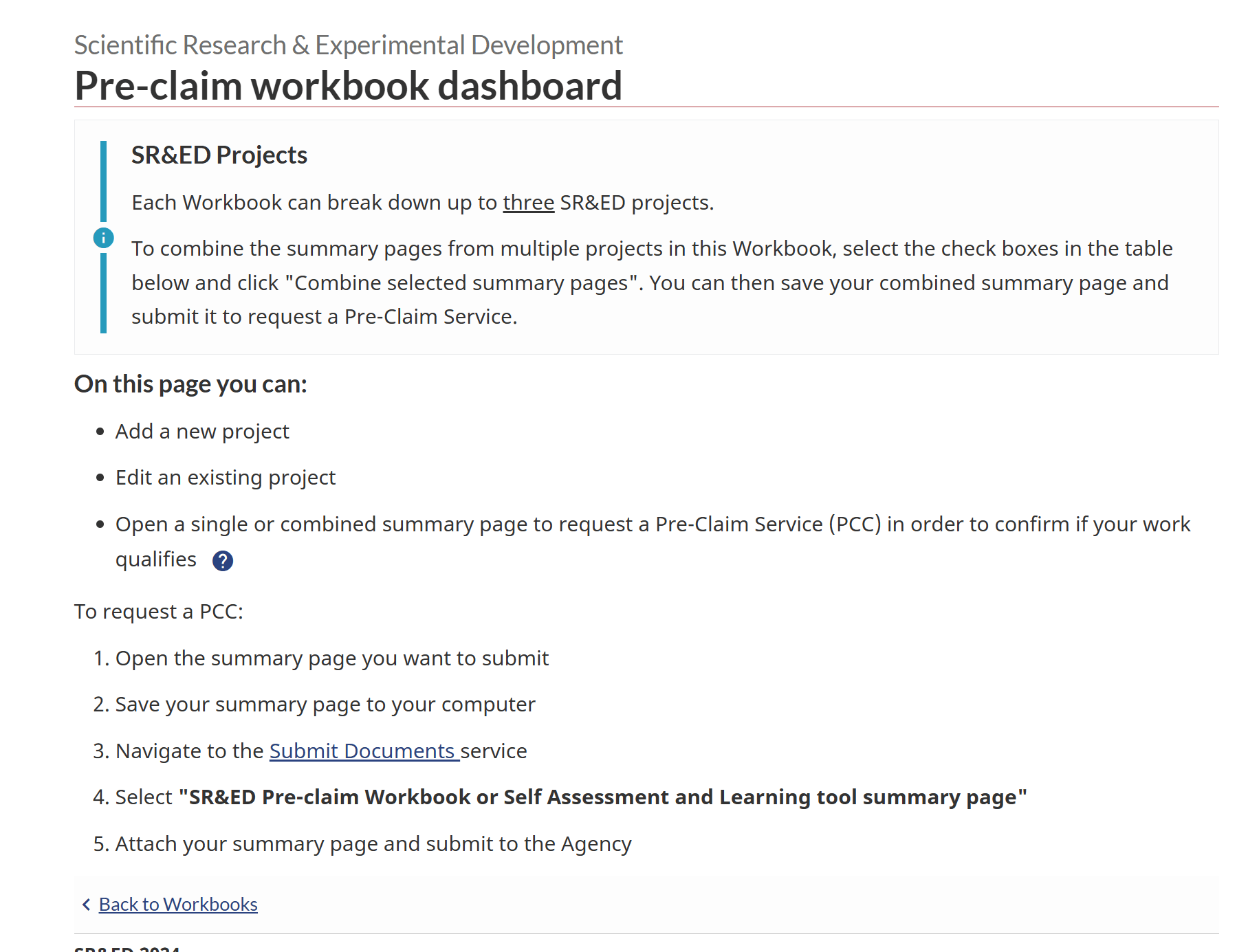Click the 'SR&ED Projects' heading

pyautogui.click(x=219, y=155)
